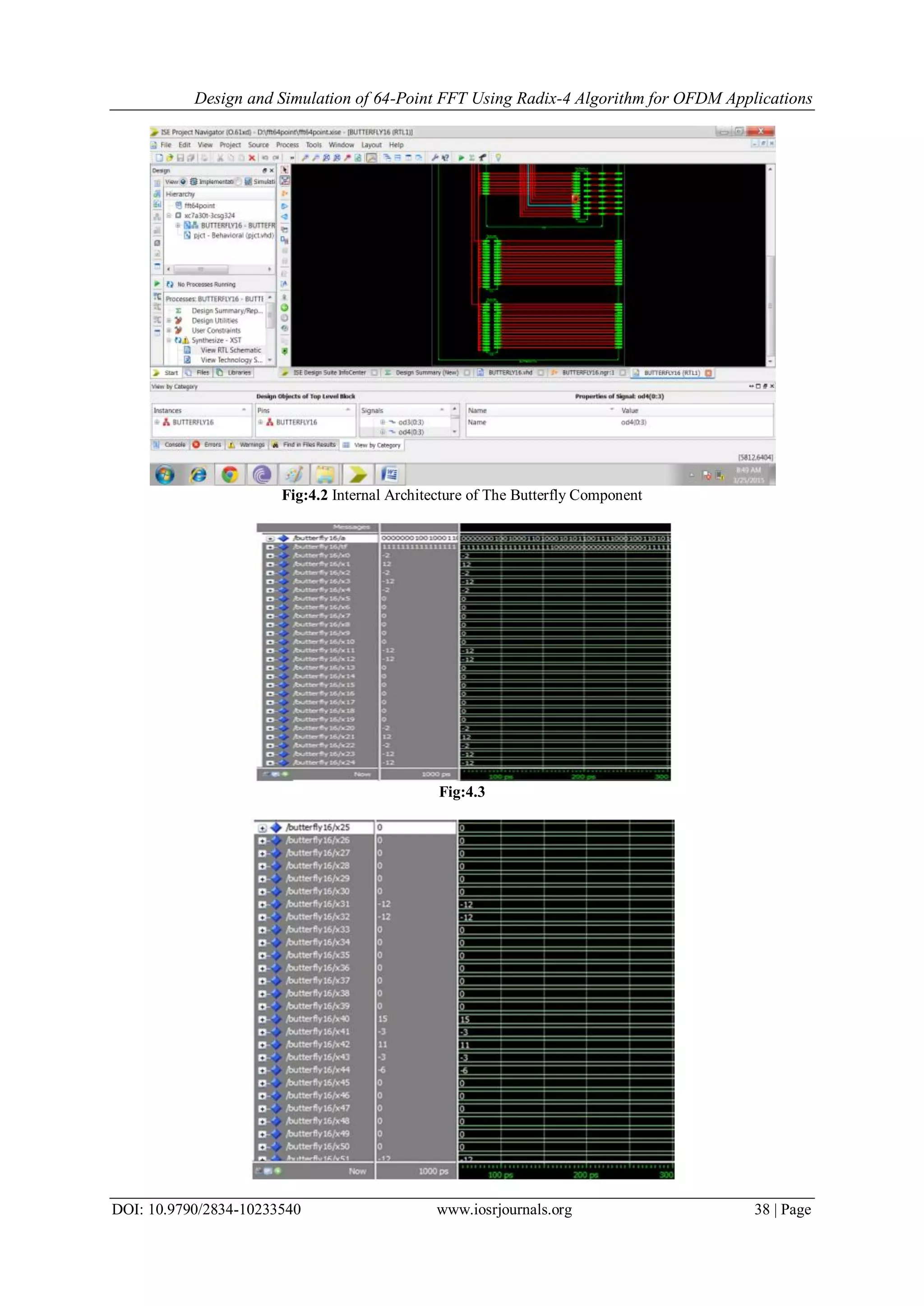Expand the od3(0:3) signal entry
Image resolution: width=924 pixels, height=1306 pixels.
pos(383,422)
